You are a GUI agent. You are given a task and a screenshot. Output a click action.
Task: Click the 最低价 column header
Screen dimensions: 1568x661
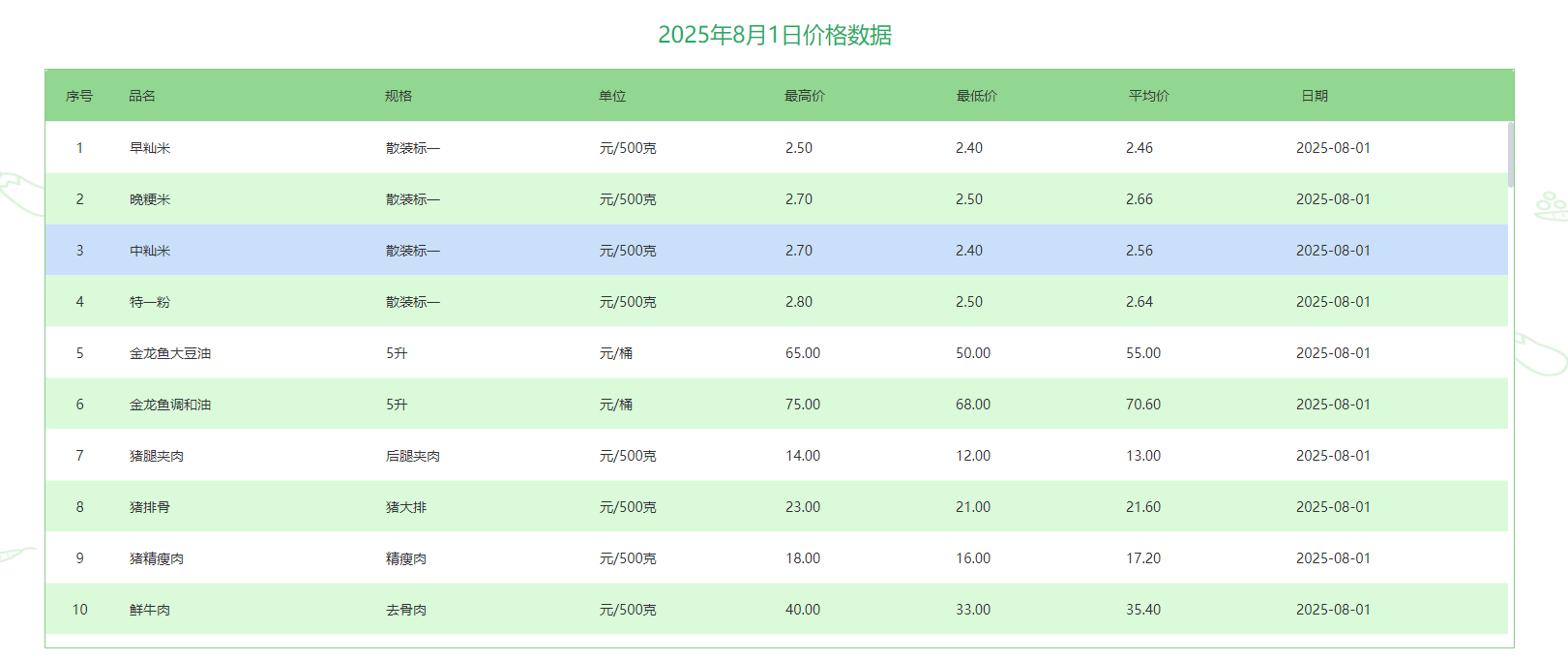point(977,96)
